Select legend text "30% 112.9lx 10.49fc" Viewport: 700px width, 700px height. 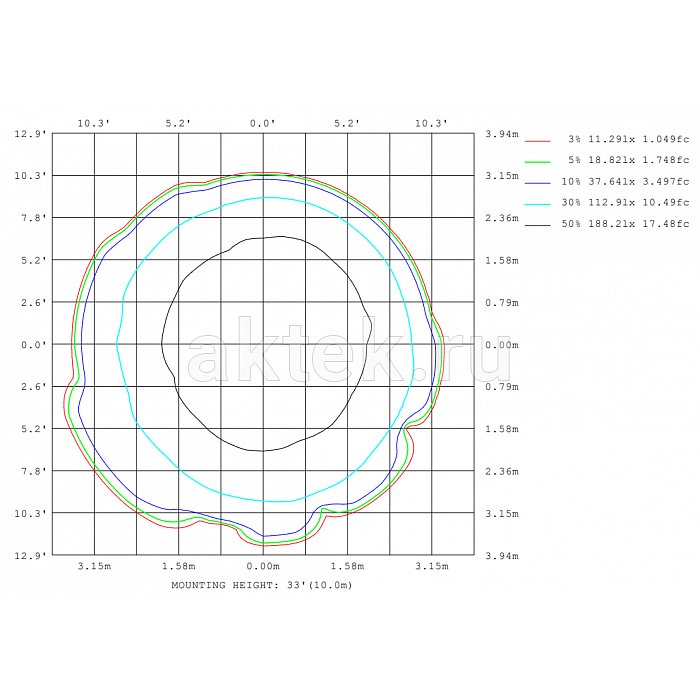(625, 202)
